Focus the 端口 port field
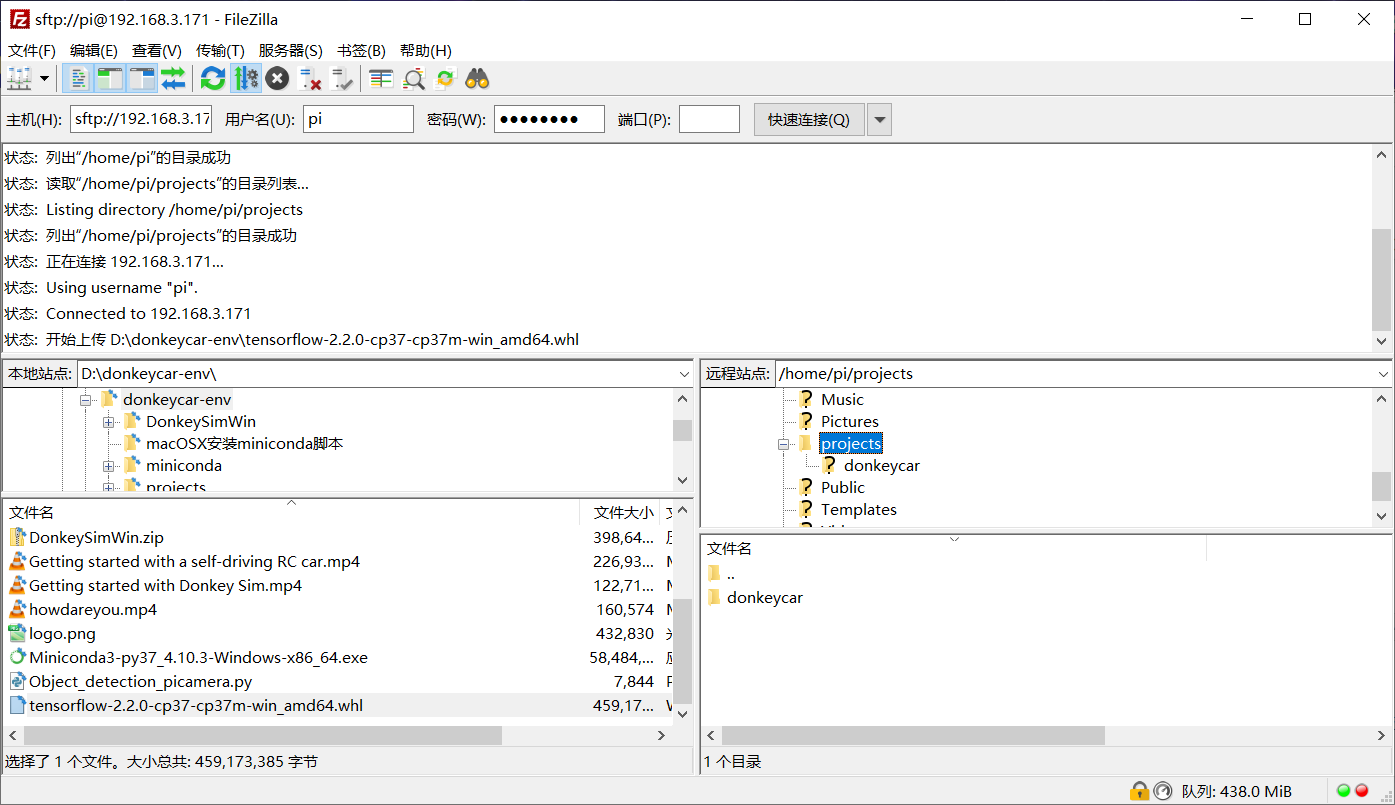Image resolution: width=1395 pixels, height=805 pixels. pyautogui.click(x=709, y=120)
